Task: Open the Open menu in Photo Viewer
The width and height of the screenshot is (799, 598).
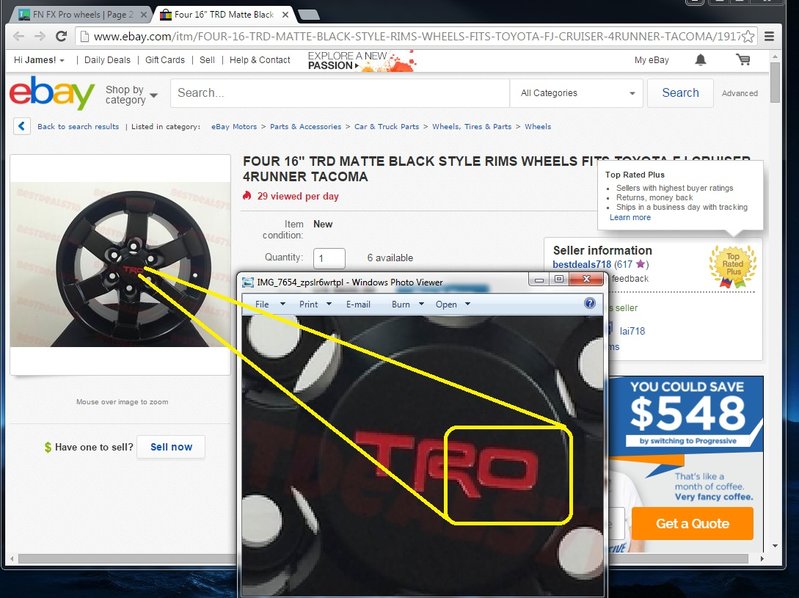Action: click(452, 304)
